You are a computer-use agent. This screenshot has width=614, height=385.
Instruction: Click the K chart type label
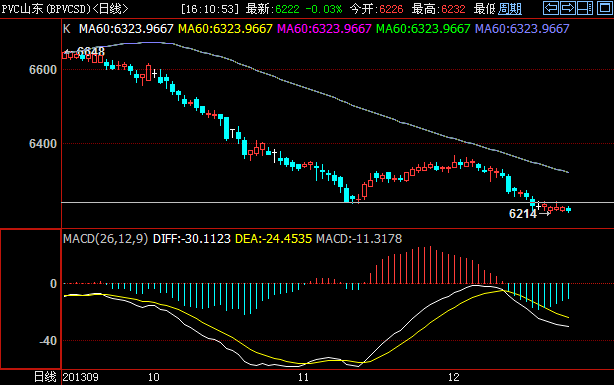click(67, 29)
